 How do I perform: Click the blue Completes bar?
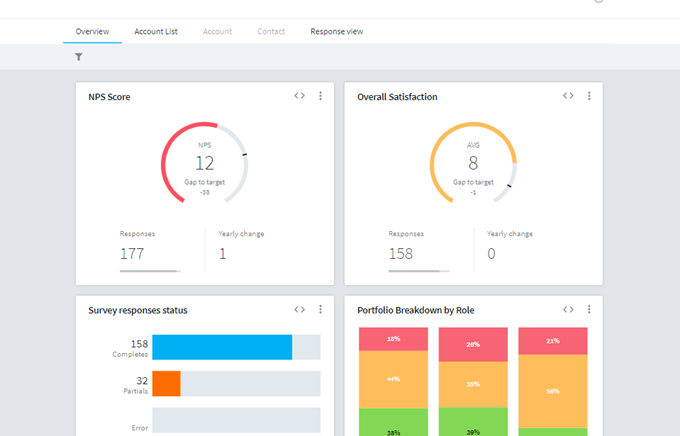click(222, 347)
